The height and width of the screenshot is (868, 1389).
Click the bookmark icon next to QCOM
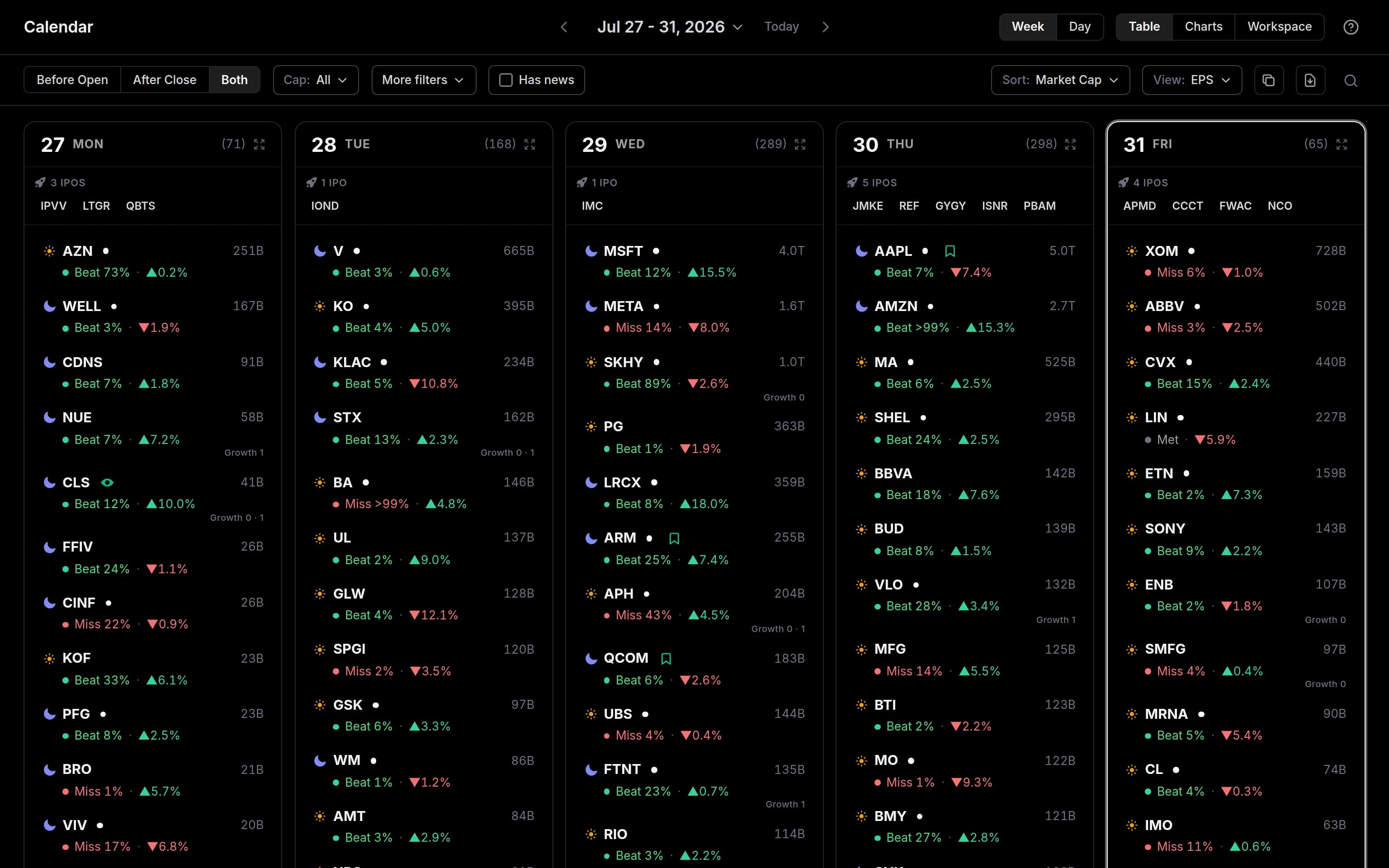[x=666, y=659]
